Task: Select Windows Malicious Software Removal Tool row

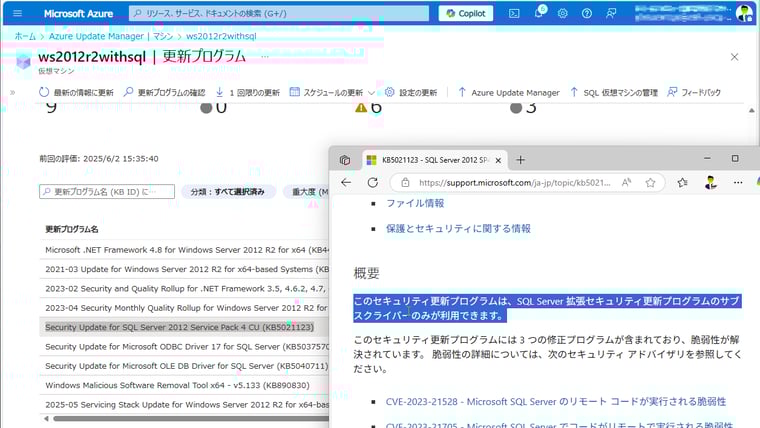Action: [184, 385]
